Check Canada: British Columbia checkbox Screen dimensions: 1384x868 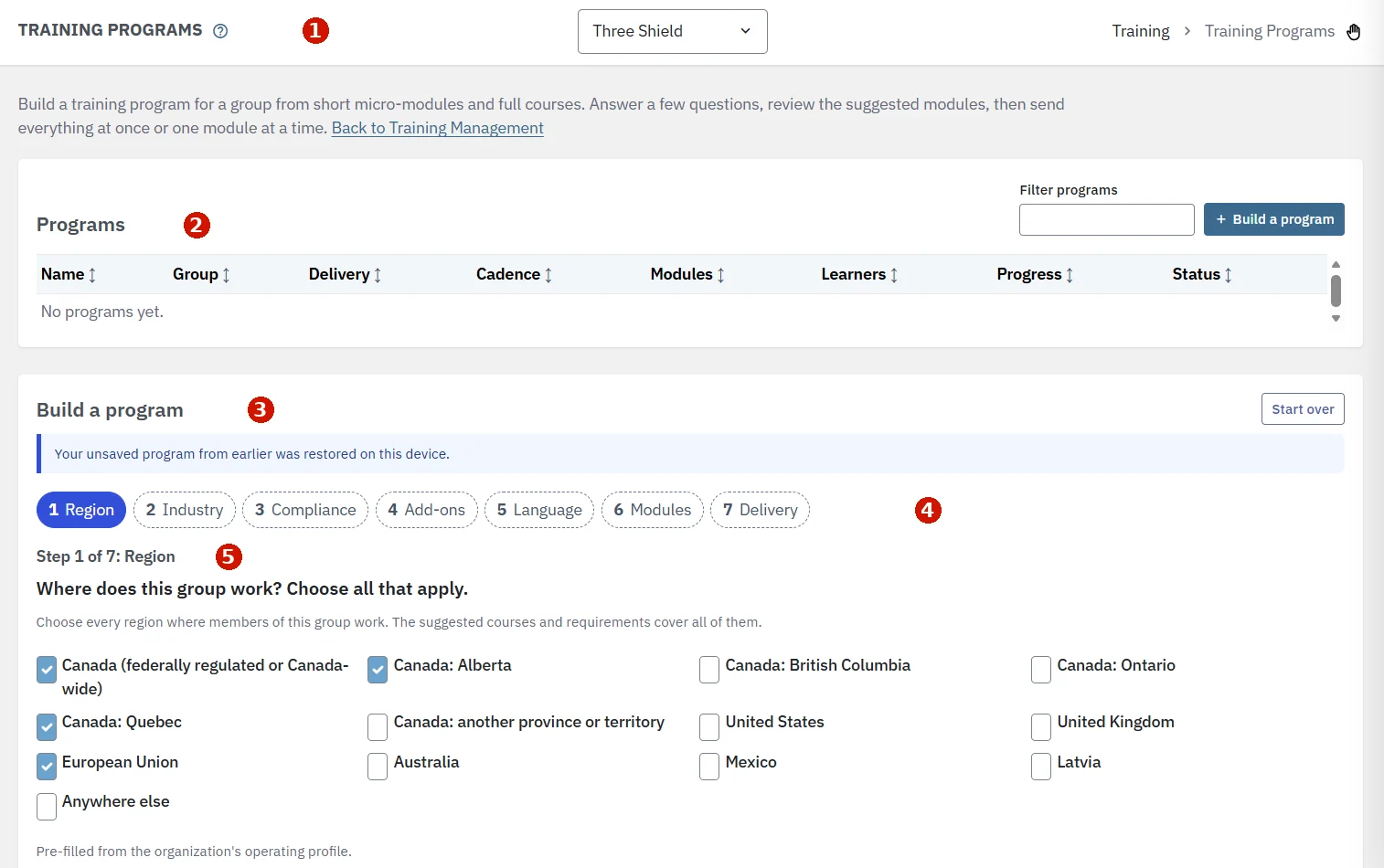pos(709,670)
